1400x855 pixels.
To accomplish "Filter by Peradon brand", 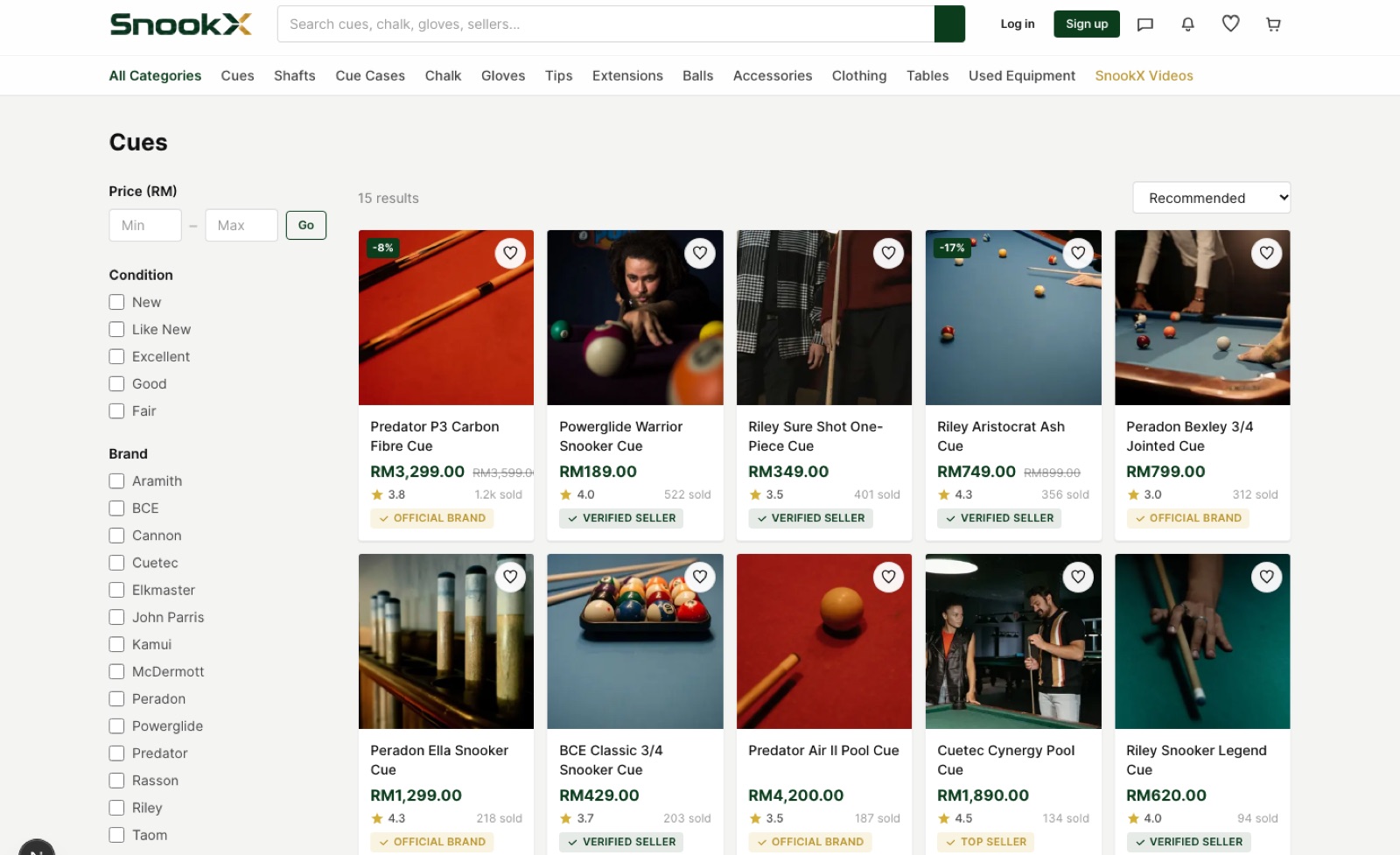I will pos(116,698).
